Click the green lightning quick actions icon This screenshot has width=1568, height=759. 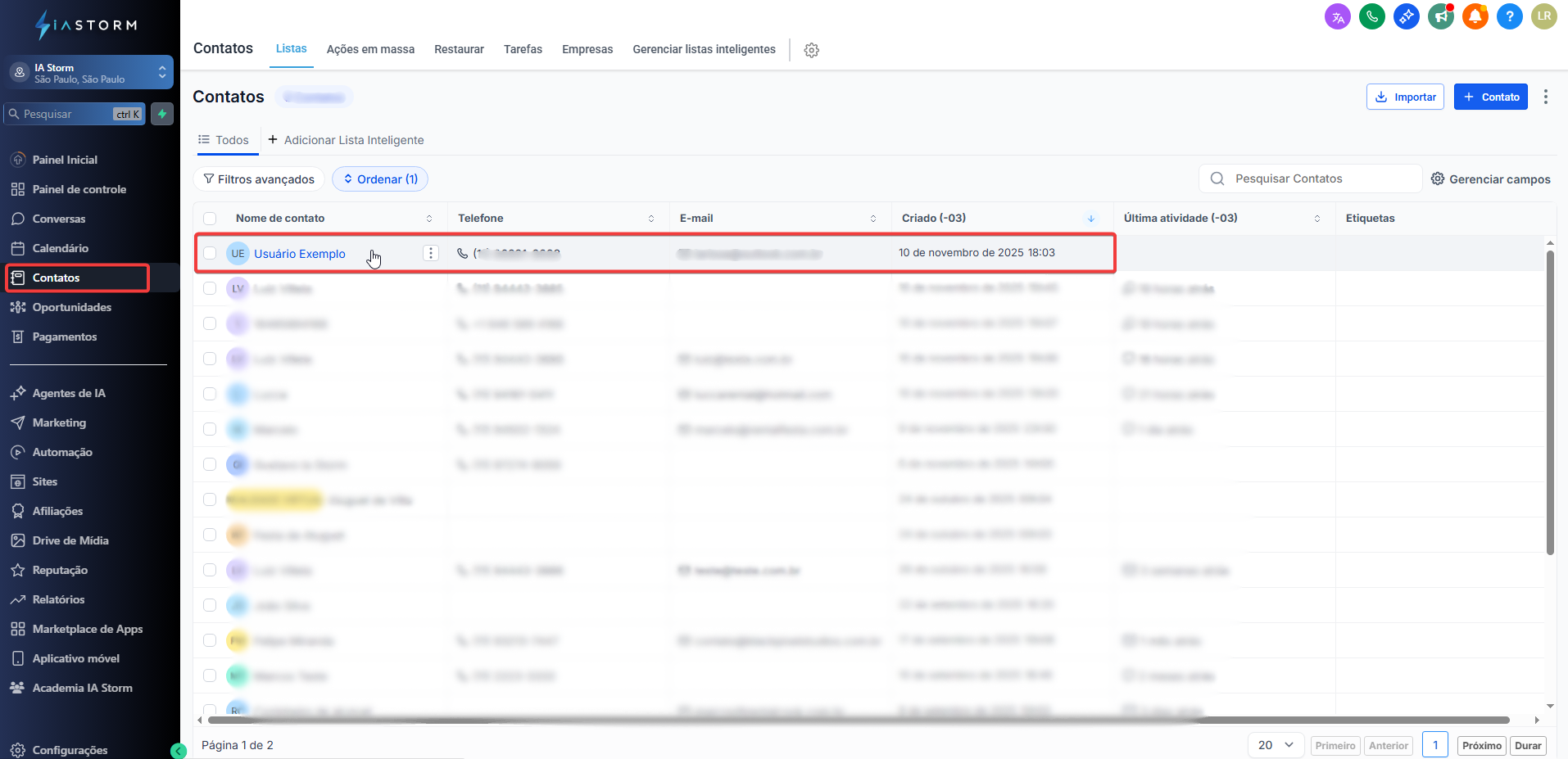(x=162, y=114)
